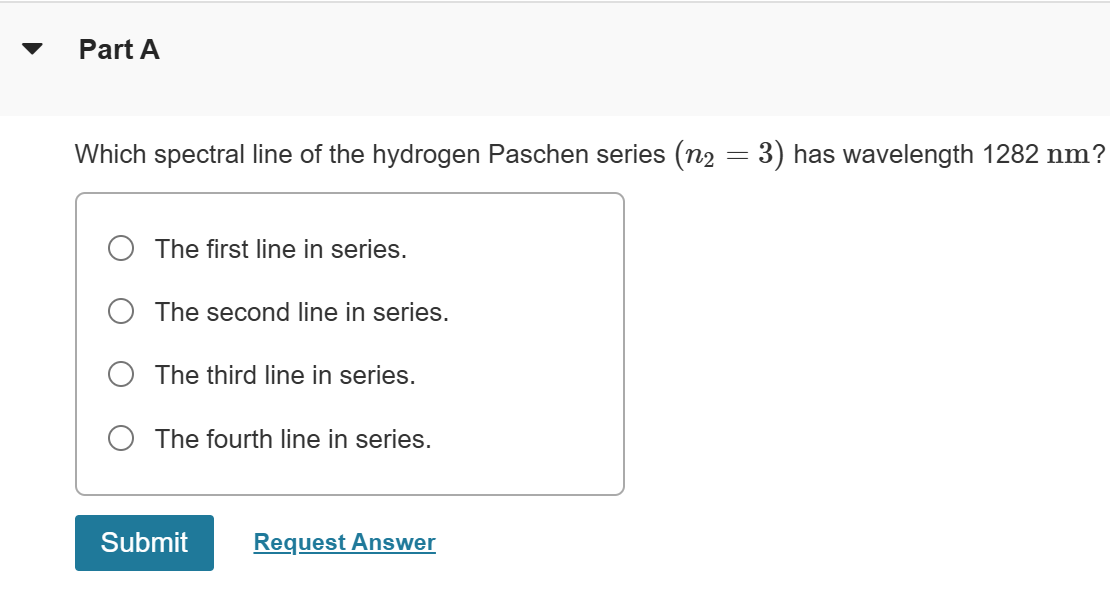Activate the last answer's radio button
This screenshot has width=1110, height=590.
120,437
